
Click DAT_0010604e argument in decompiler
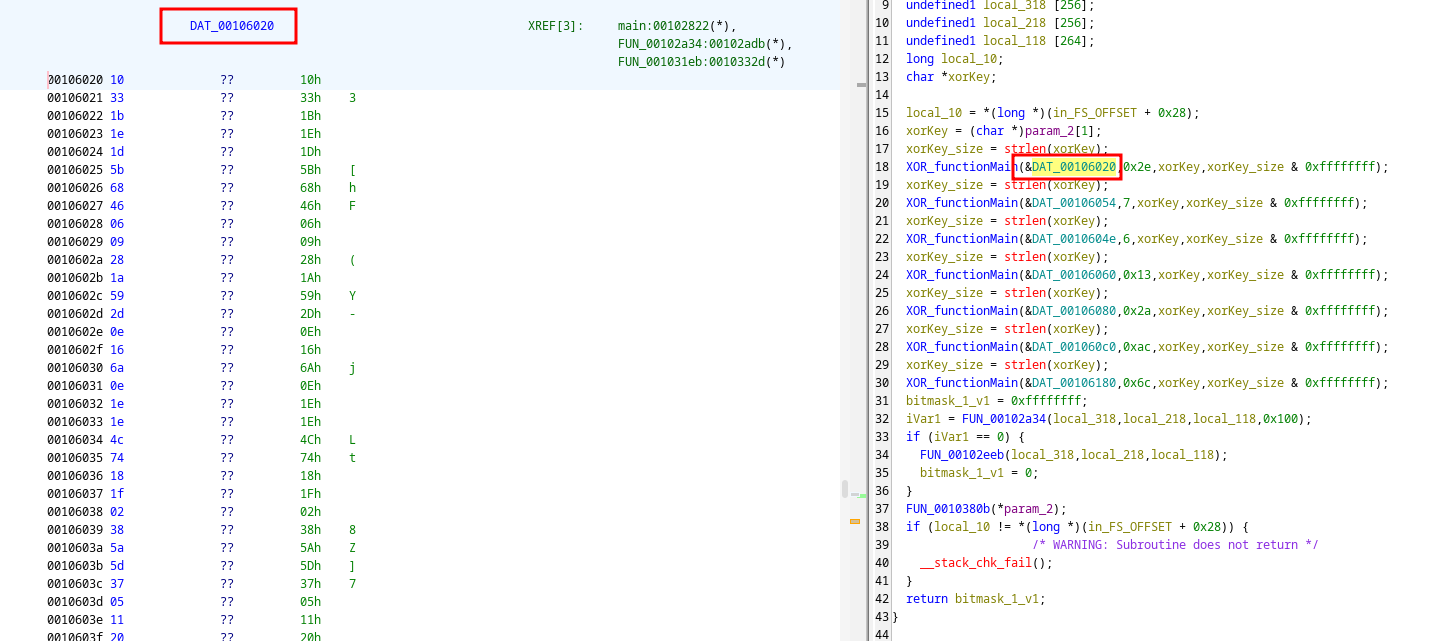[x=1073, y=239]
